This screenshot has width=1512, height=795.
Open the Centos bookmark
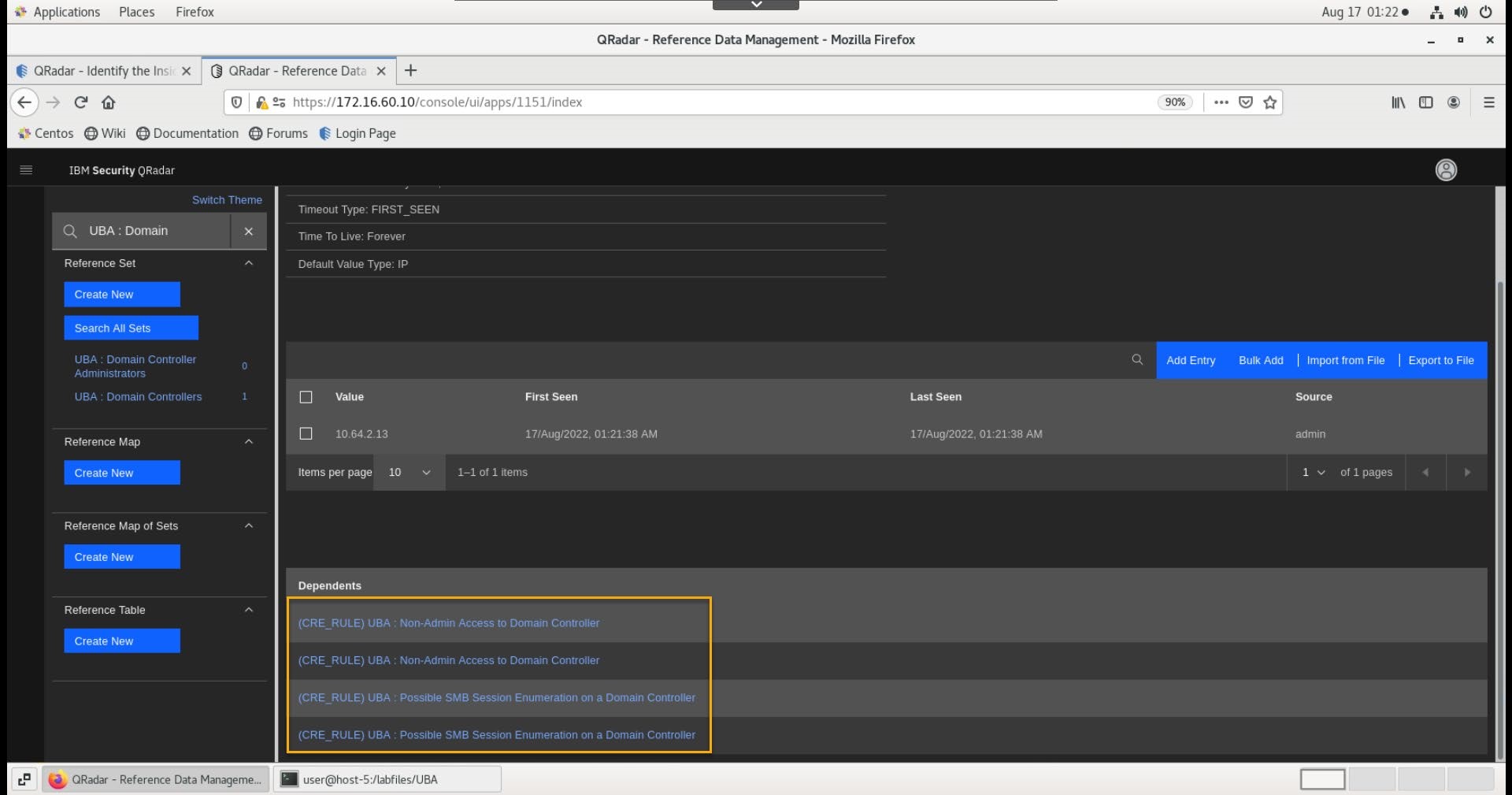point(46,133)
